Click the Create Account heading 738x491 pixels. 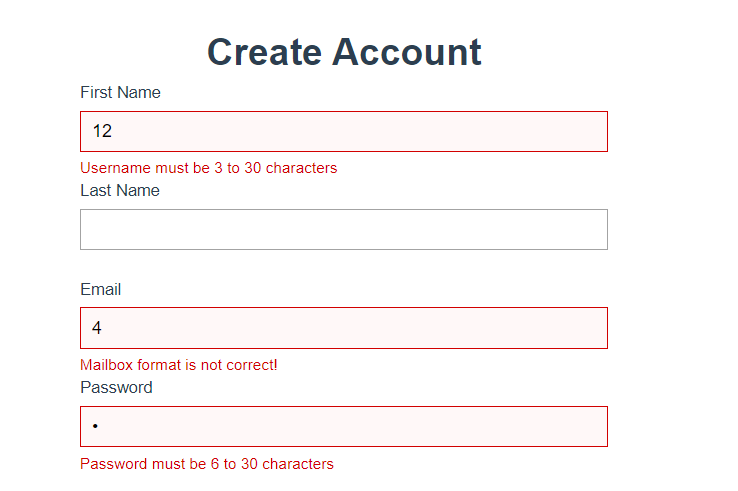point(344,52)
